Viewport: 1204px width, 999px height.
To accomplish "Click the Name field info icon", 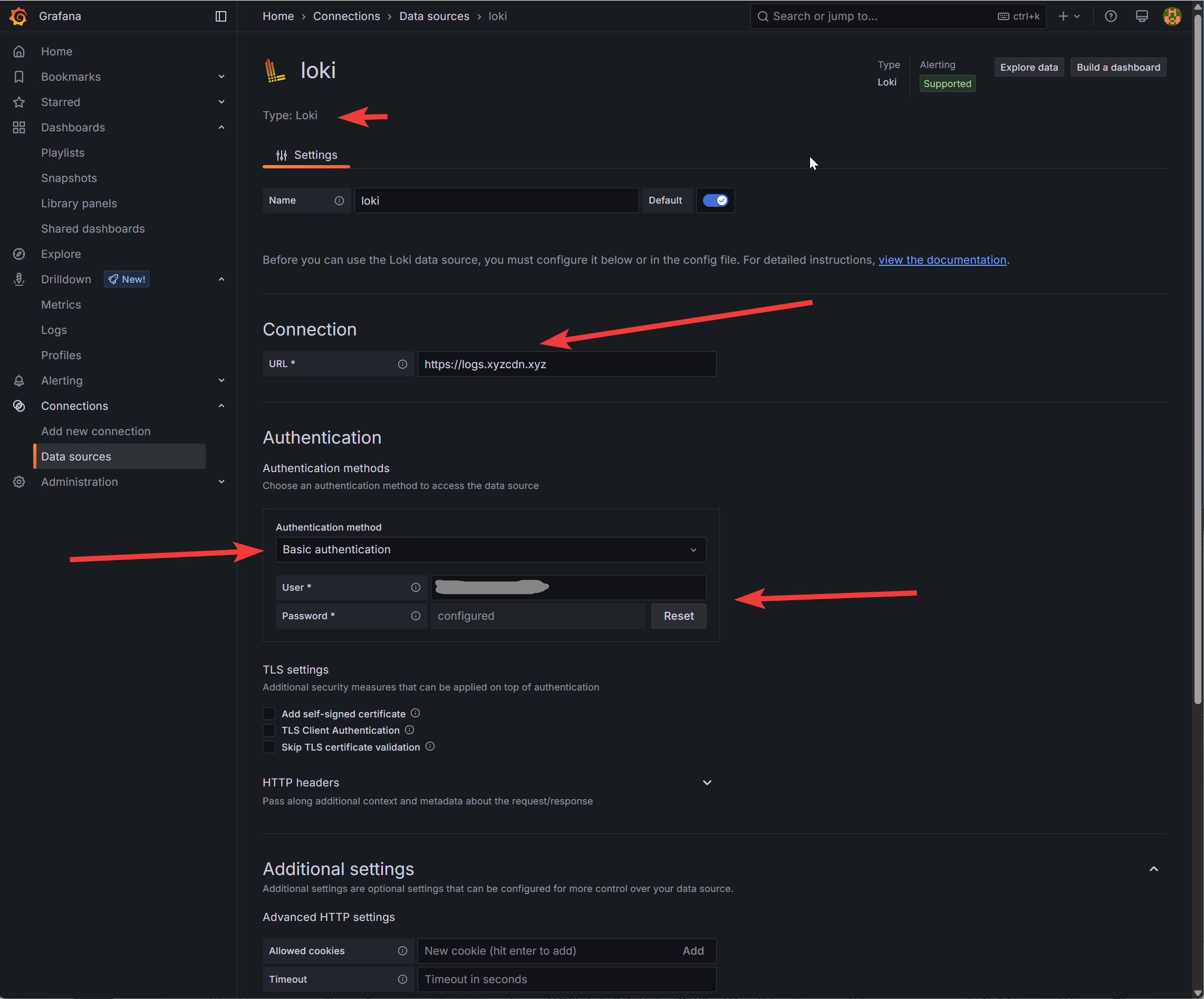I will [340, 201].
